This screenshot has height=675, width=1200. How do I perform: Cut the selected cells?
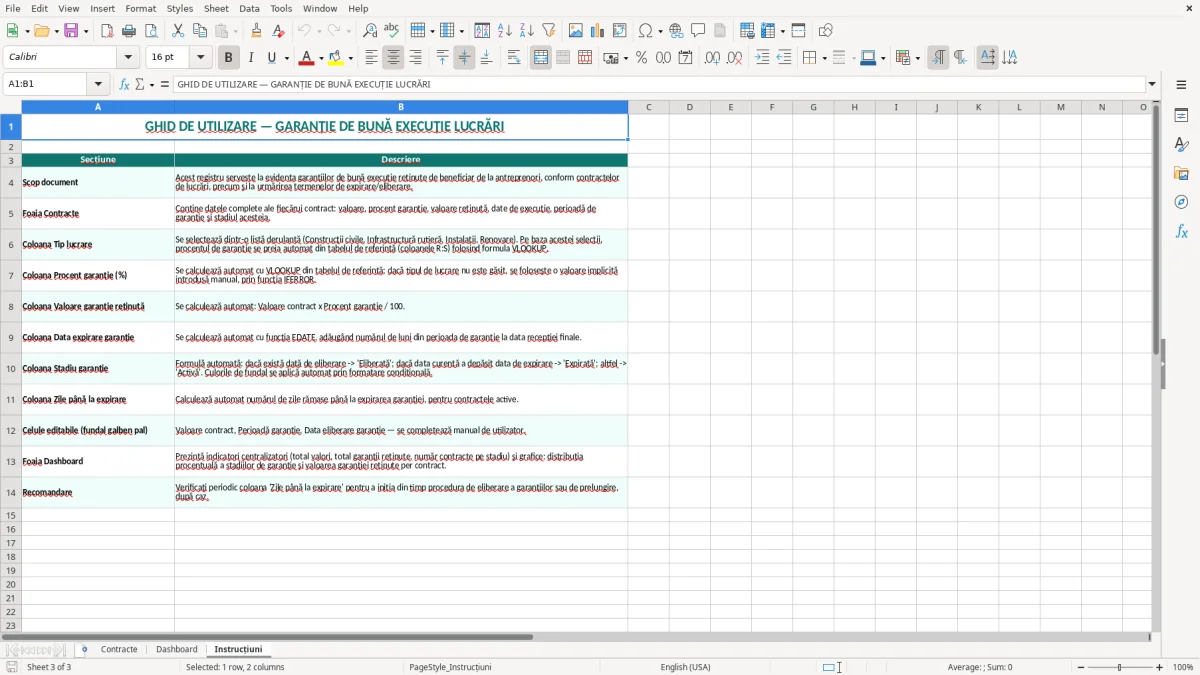coord(177,31)
